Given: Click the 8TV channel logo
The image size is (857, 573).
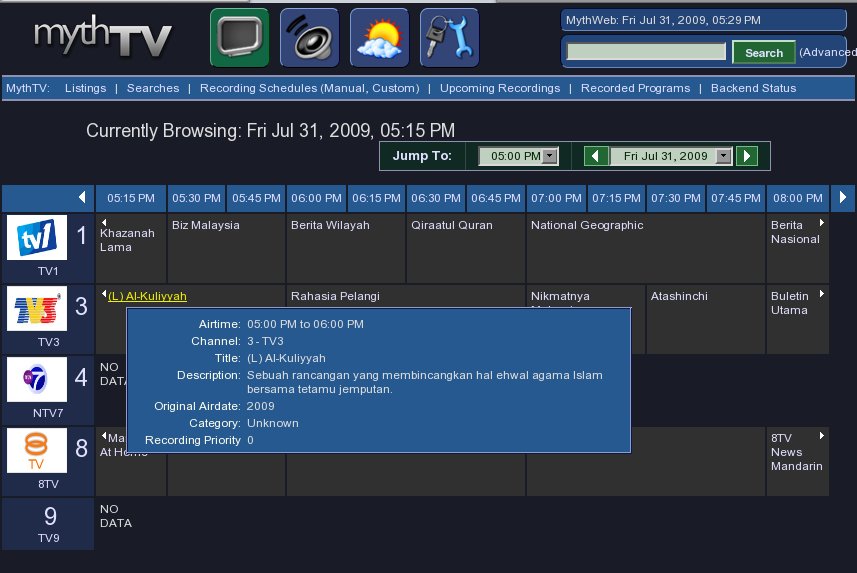Looking at the screenshot, I should click(x=37, y=451).
